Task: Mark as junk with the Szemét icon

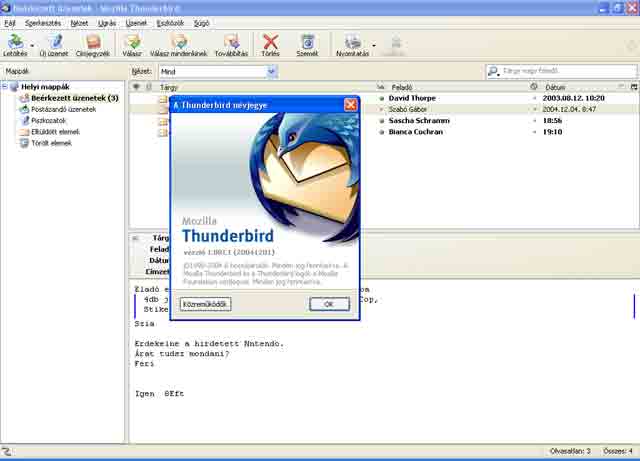Action: (307, 45)
